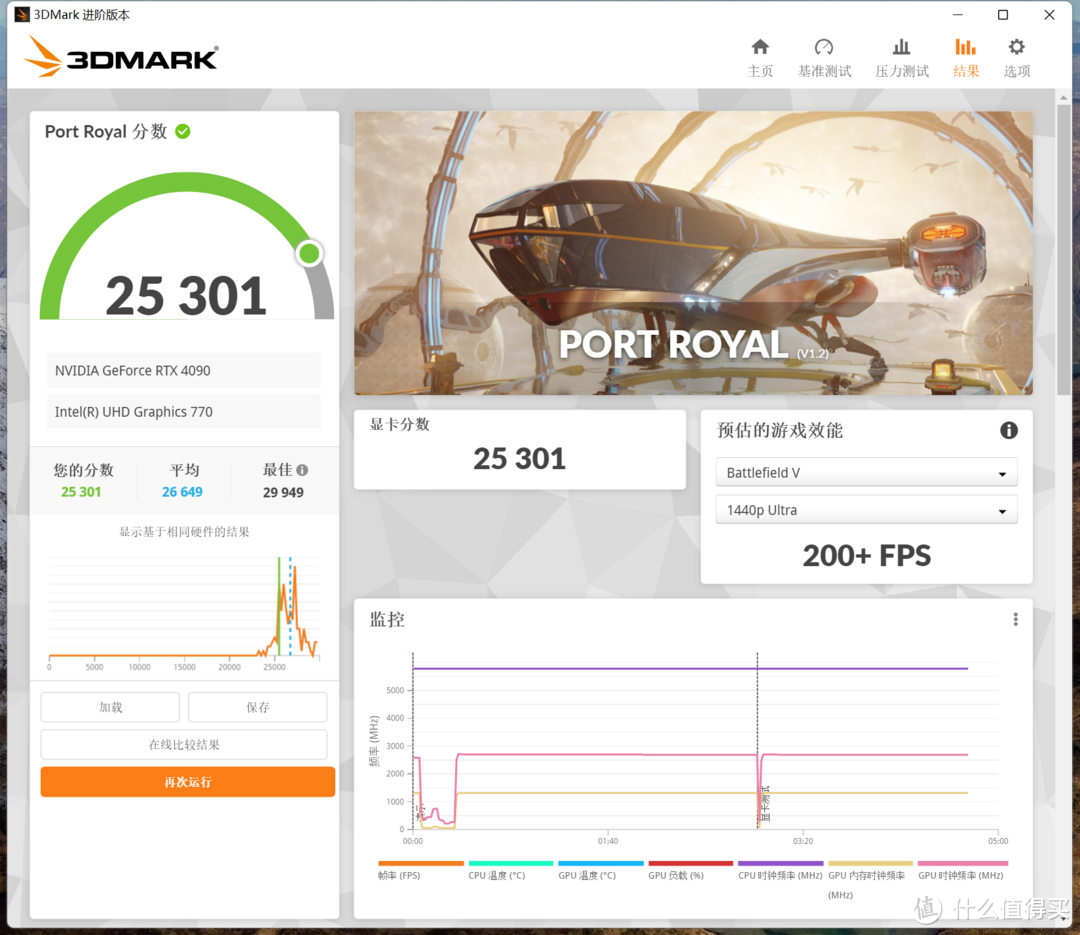Open the 压力测试 stress test tab
Image resolution: width=1080 pixels, height=935 pixels.
coord(902,58)
